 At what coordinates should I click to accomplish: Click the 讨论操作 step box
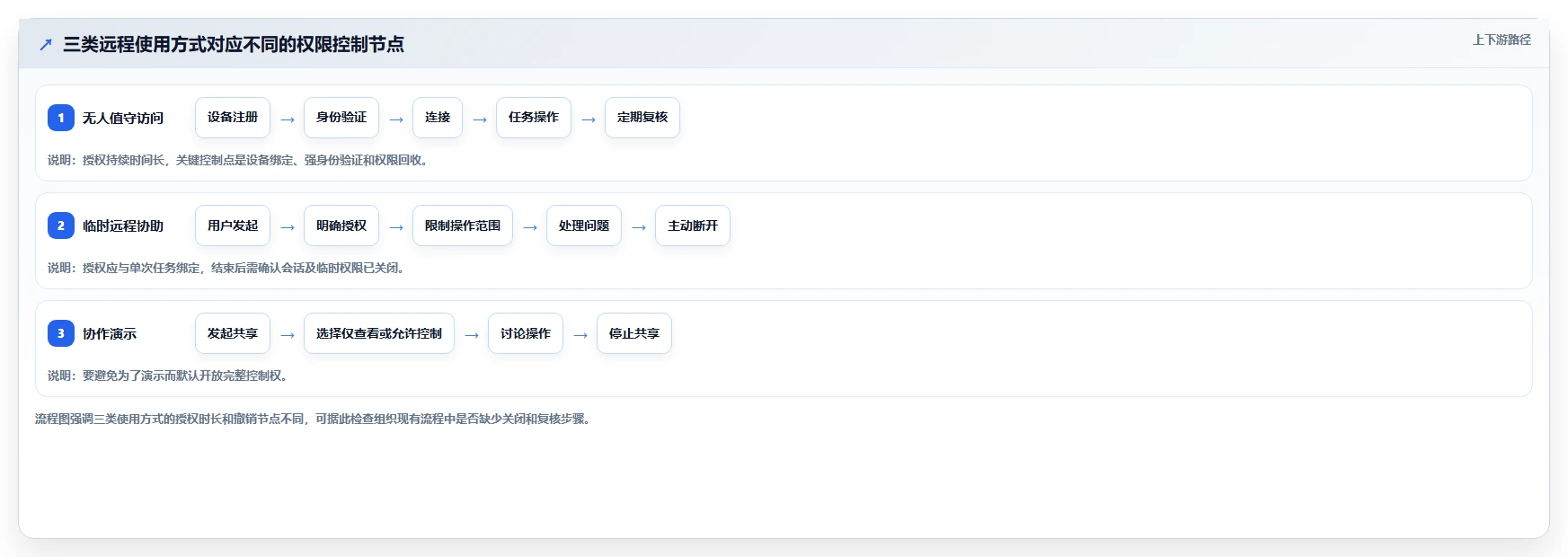(x=526, y=333)
